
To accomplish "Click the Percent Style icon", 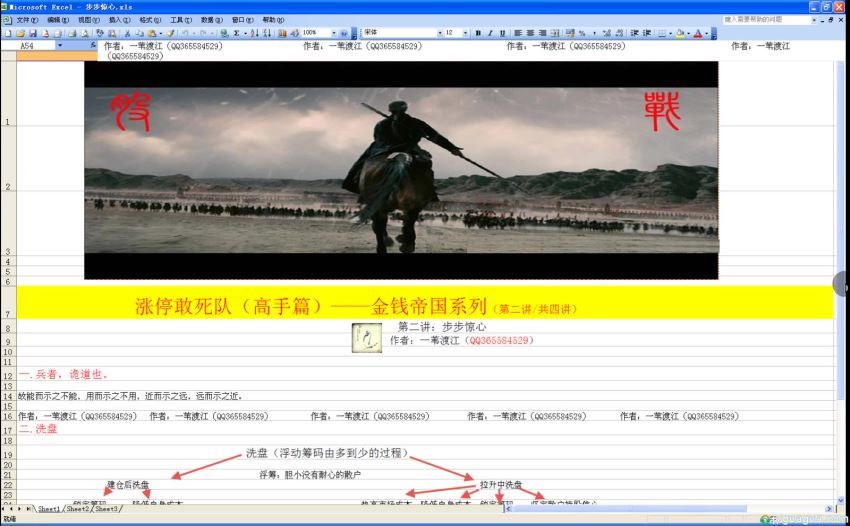I will pyautogui.click(x=582, y=33).
